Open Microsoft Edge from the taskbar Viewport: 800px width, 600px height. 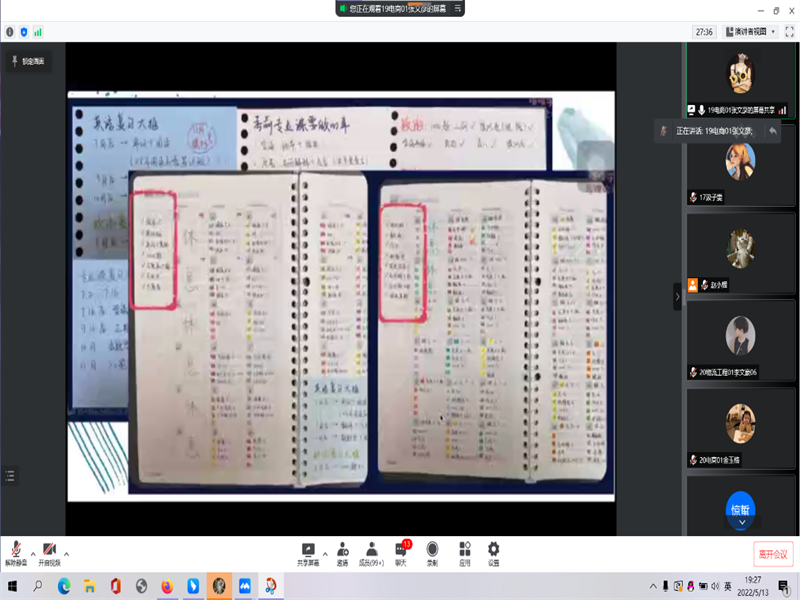point(64,586)
